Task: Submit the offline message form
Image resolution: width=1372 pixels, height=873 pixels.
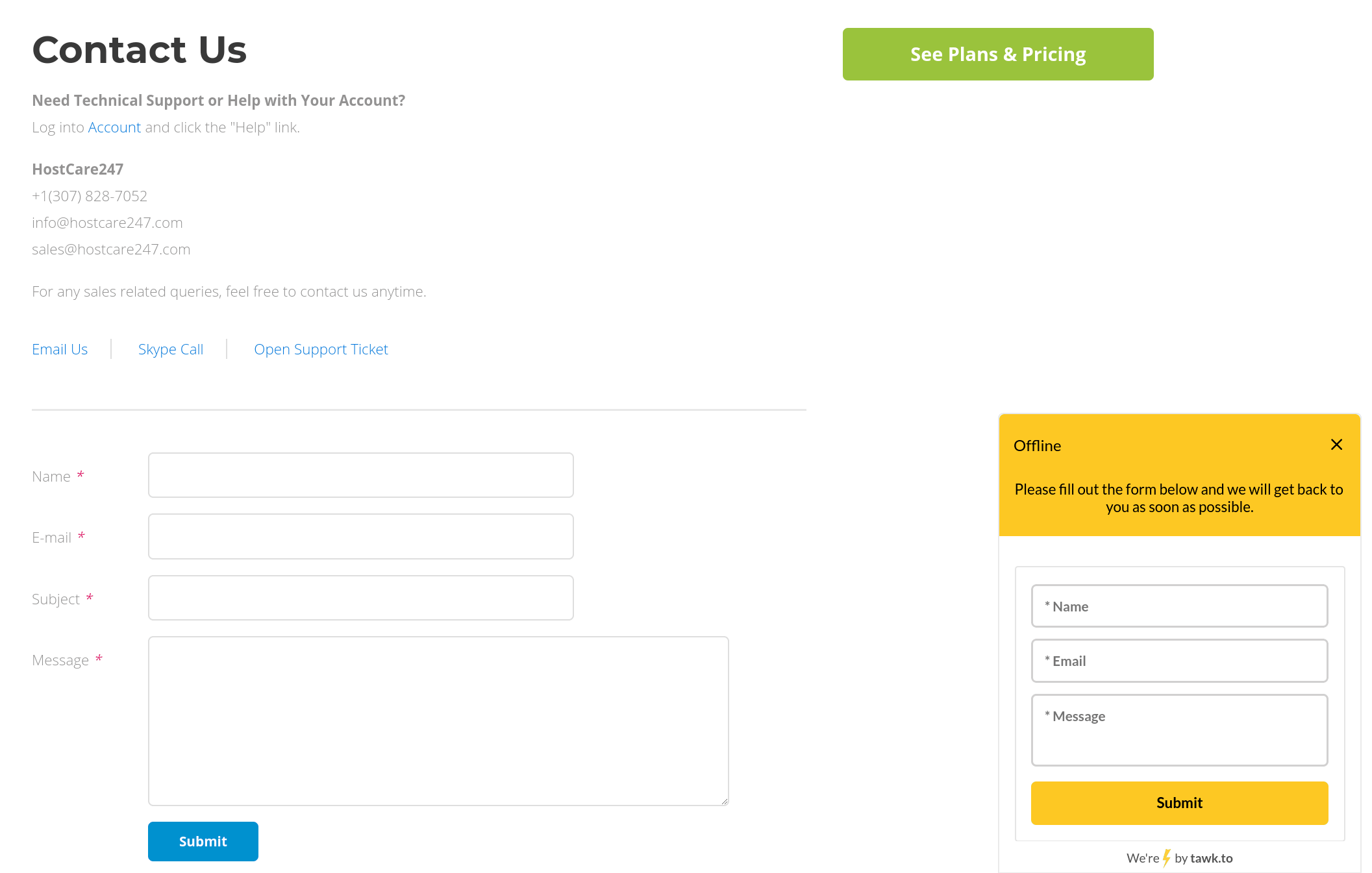Action: (x=1180, y=803)
